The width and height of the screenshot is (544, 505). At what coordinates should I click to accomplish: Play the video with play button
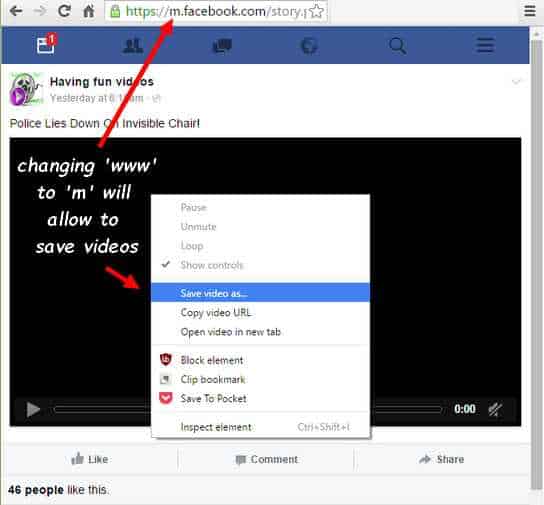pos(33,409)
